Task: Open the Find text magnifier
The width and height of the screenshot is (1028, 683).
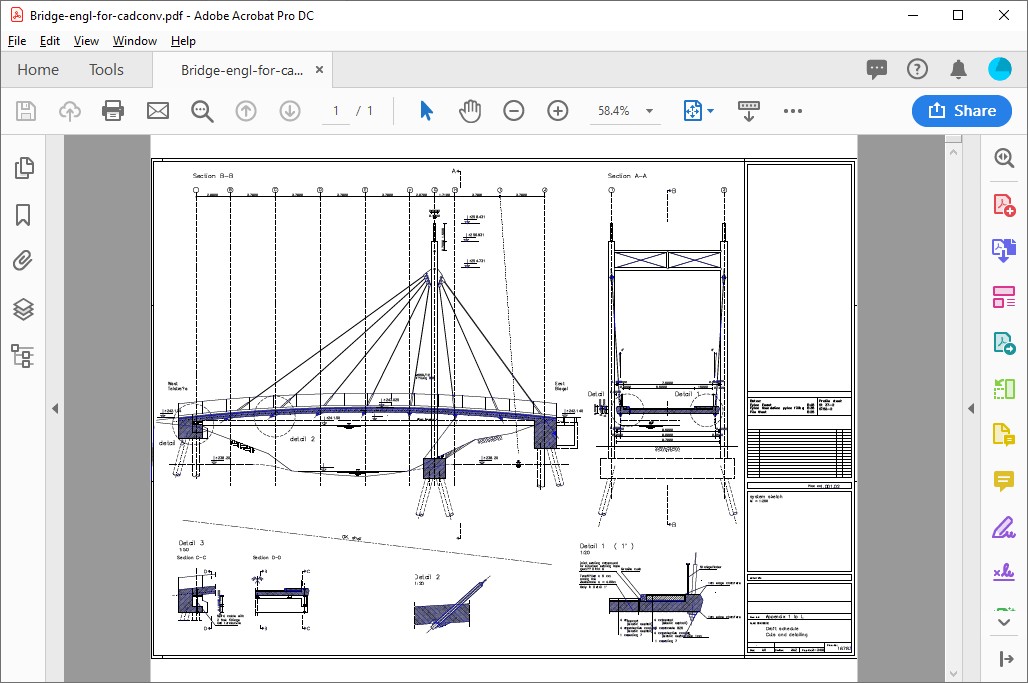Action: [202, 111]
